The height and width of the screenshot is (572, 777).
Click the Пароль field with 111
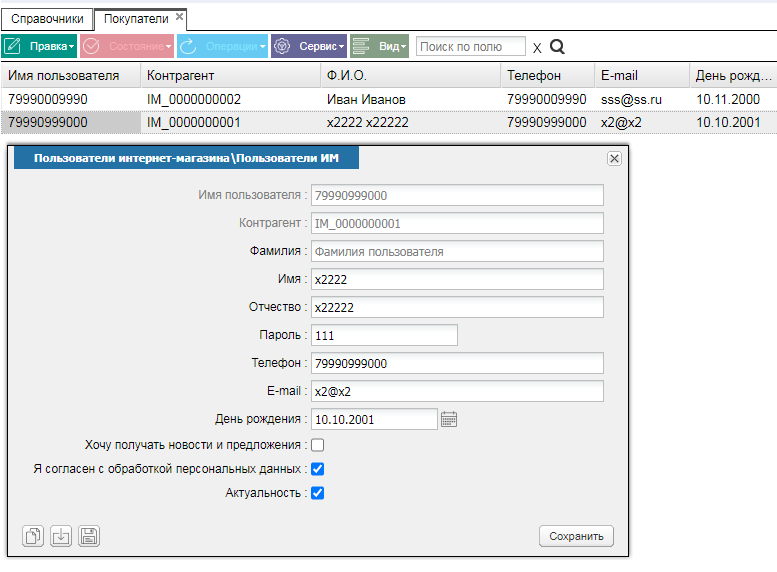pos(384,335)
